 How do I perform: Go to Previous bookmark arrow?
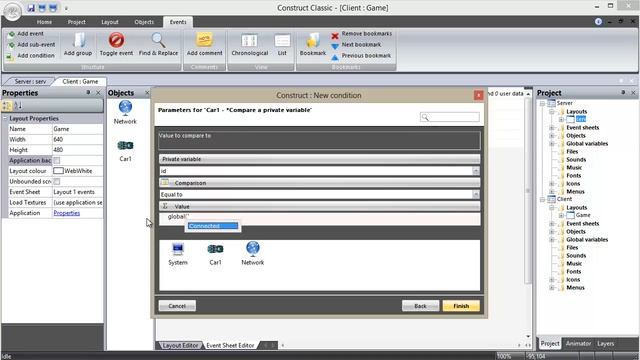point(335,57)
